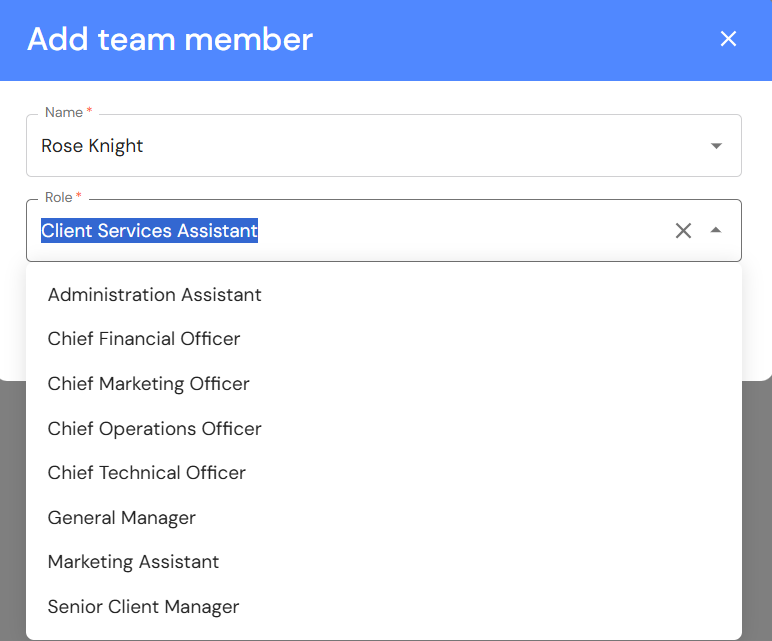Collapse the Role dropdown list arrow

coord(716,231)
